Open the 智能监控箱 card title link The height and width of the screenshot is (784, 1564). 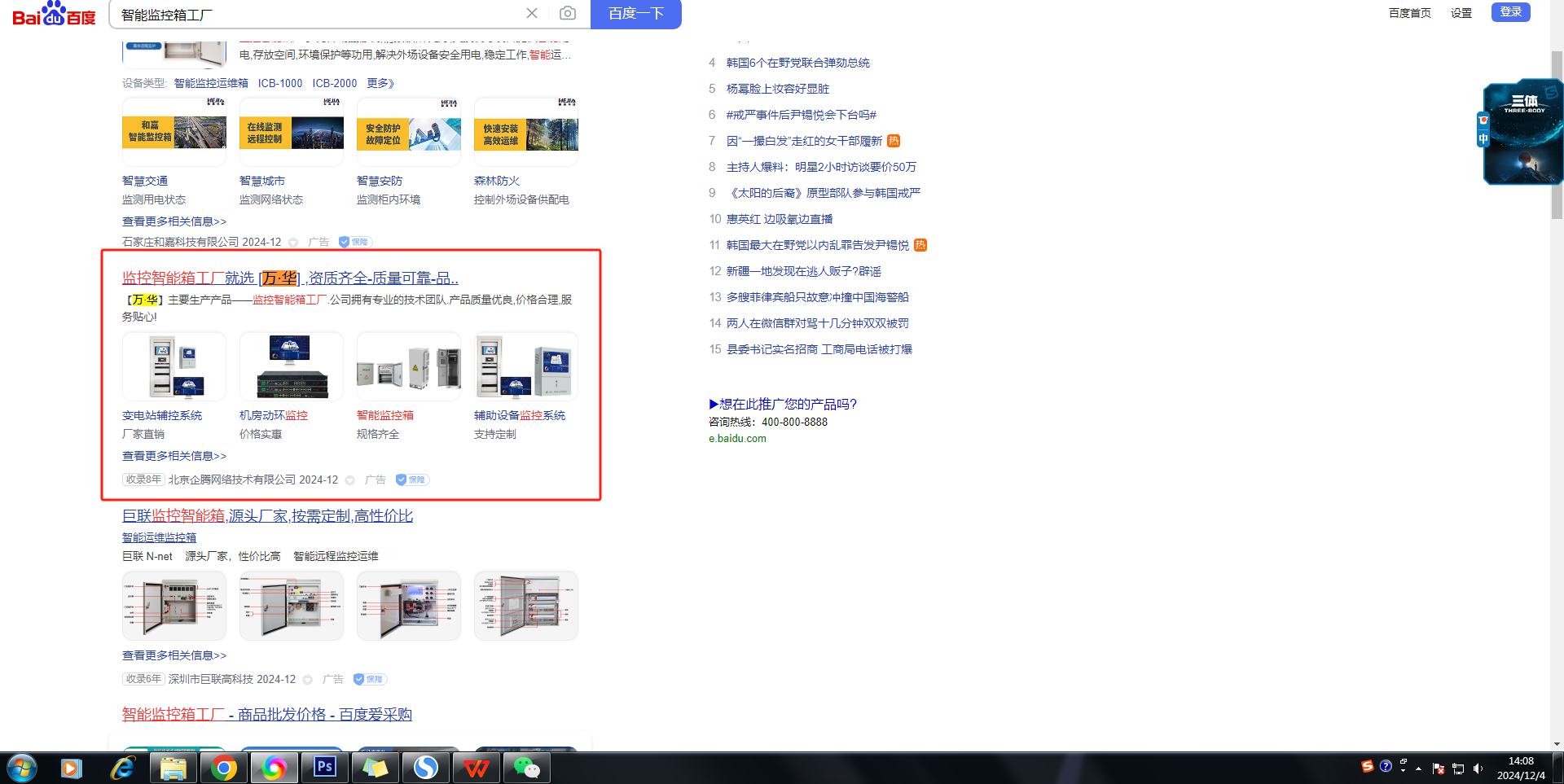pos(385,415)
